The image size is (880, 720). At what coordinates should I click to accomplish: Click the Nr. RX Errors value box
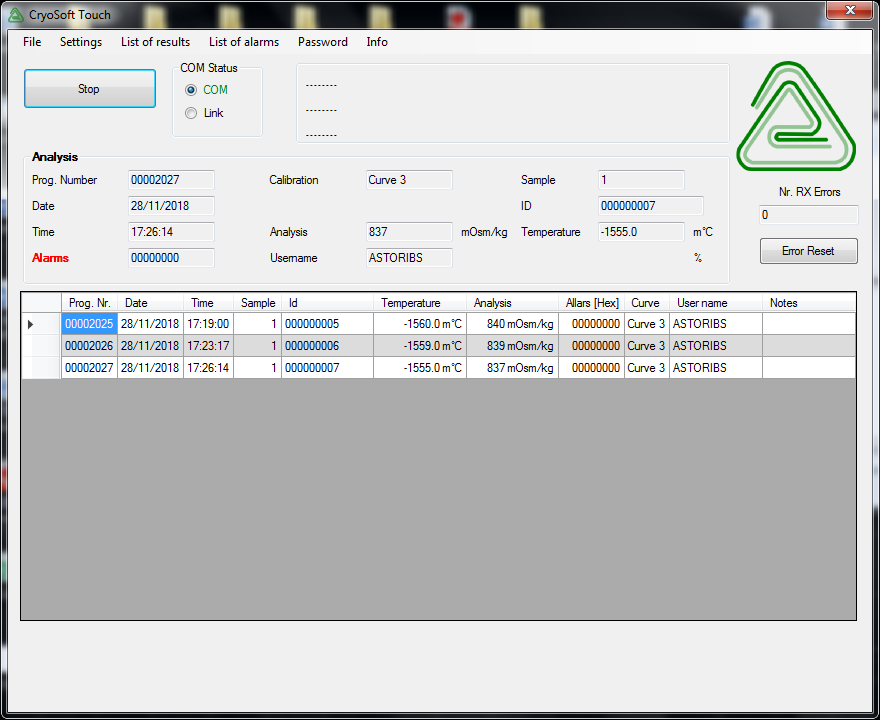tap(808, 214)
